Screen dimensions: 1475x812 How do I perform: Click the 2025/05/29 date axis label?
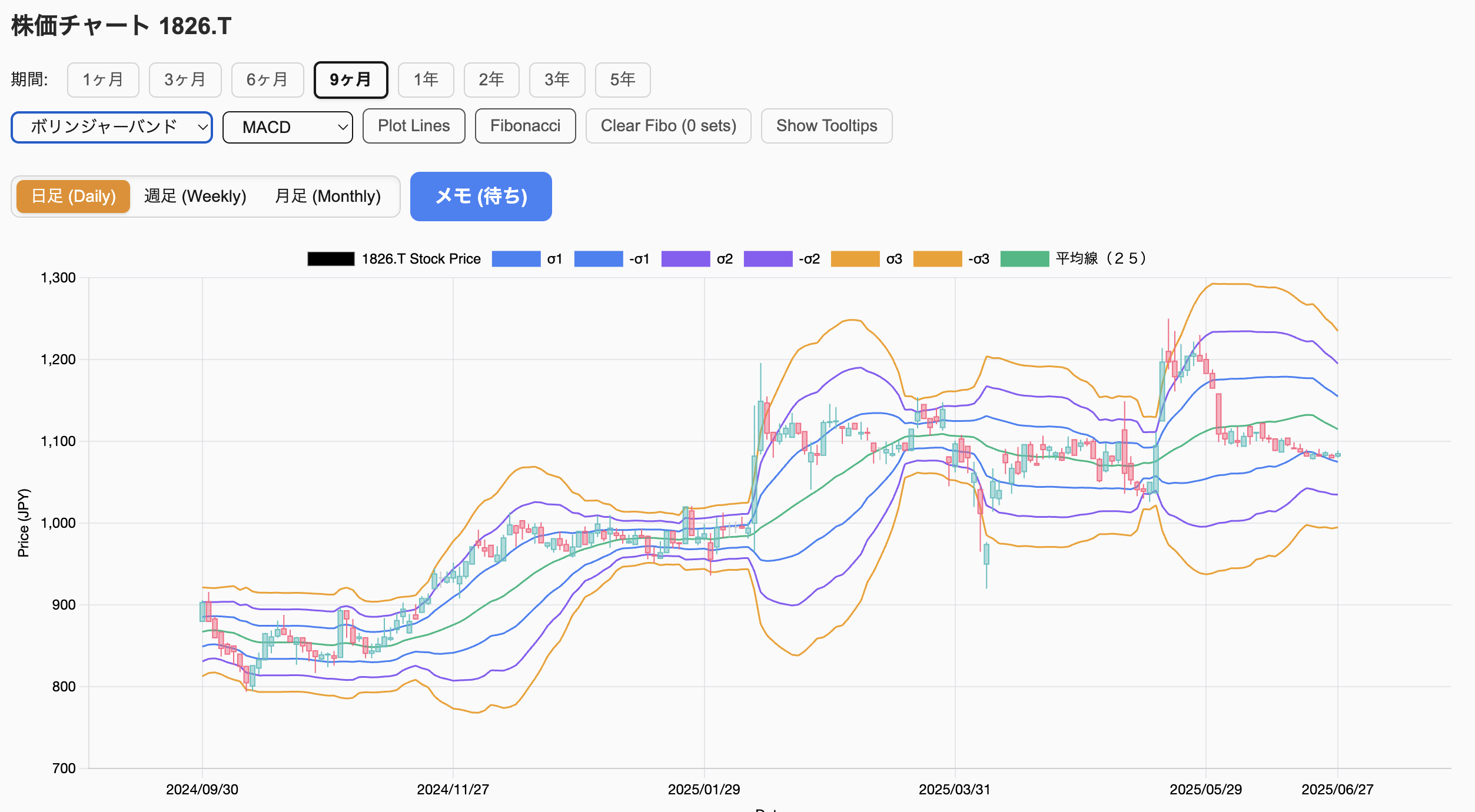(1205, 790)
